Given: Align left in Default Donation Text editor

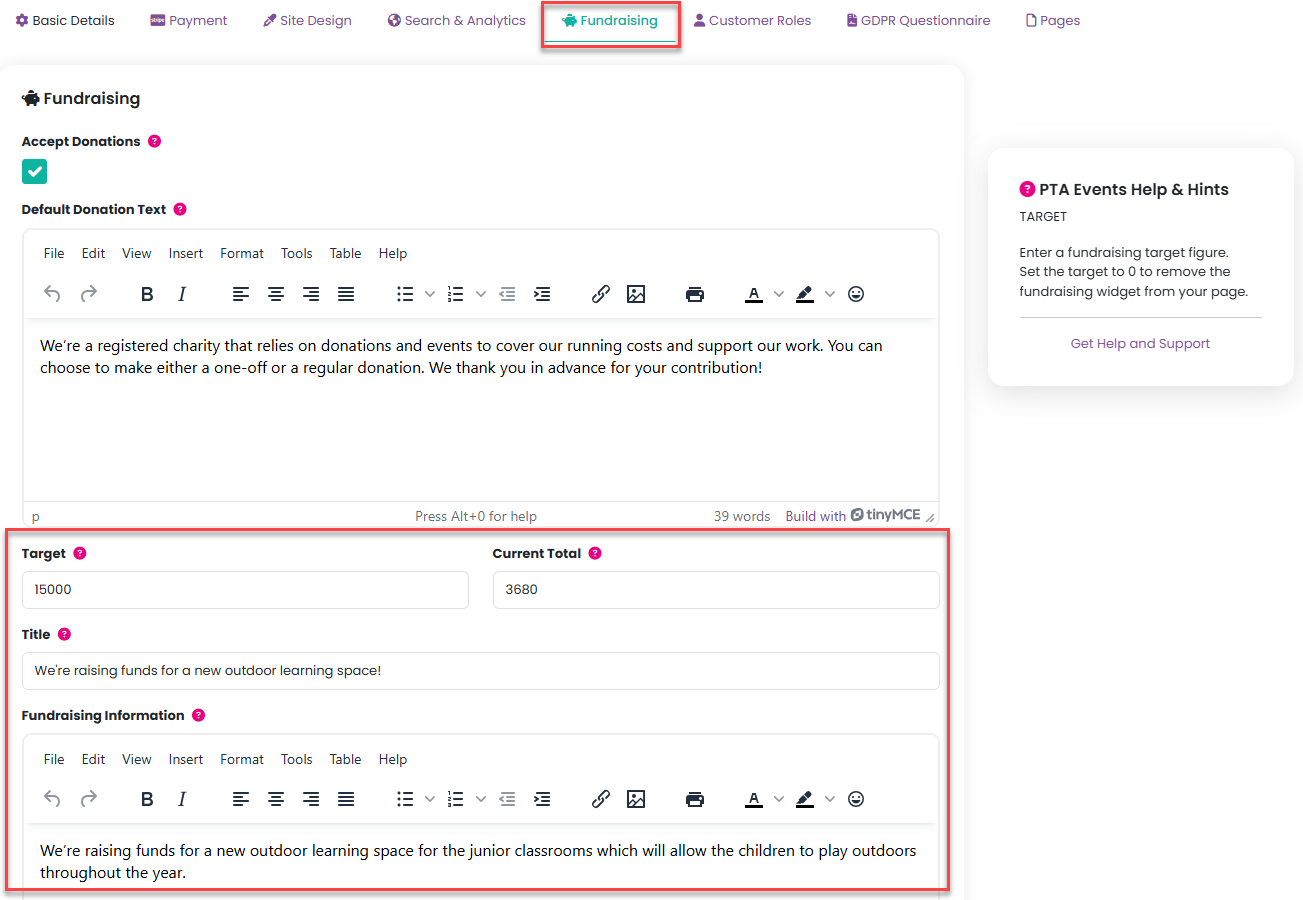Looking at the screenshot, I should pos(240,294).
